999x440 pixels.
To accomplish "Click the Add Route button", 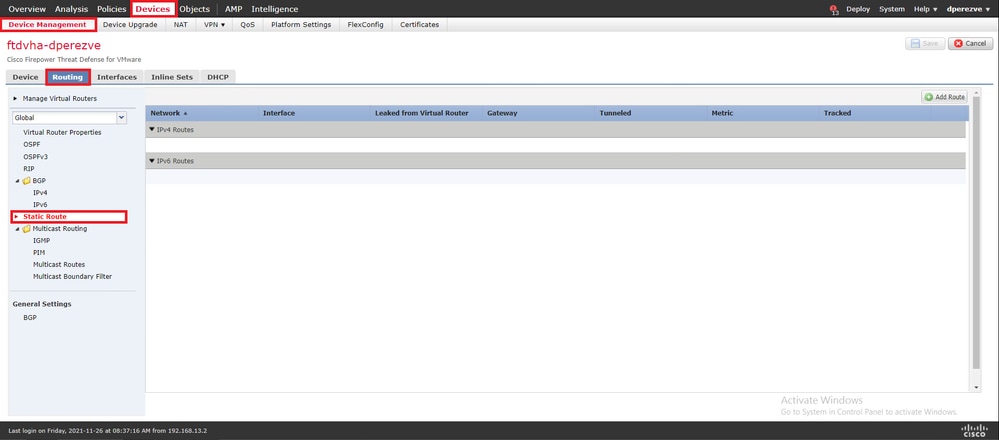I will tap(945, 97).
